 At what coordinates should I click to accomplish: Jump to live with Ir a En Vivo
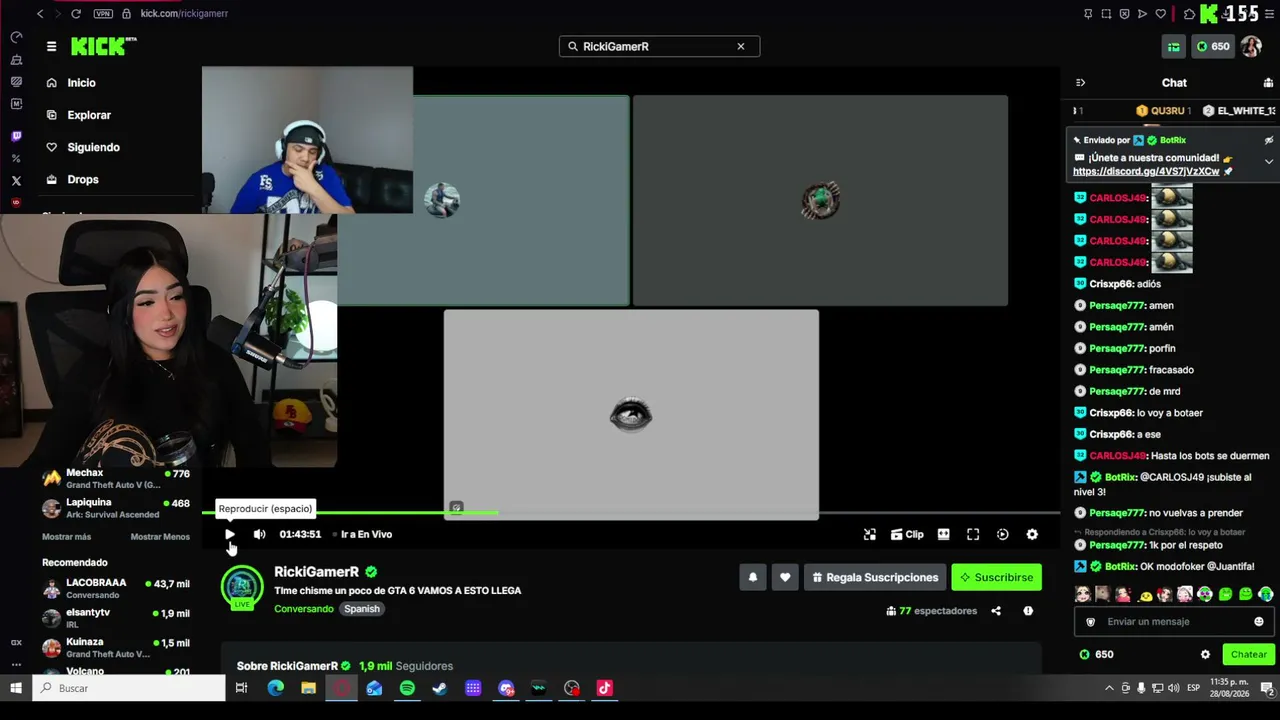pos(366,534)
